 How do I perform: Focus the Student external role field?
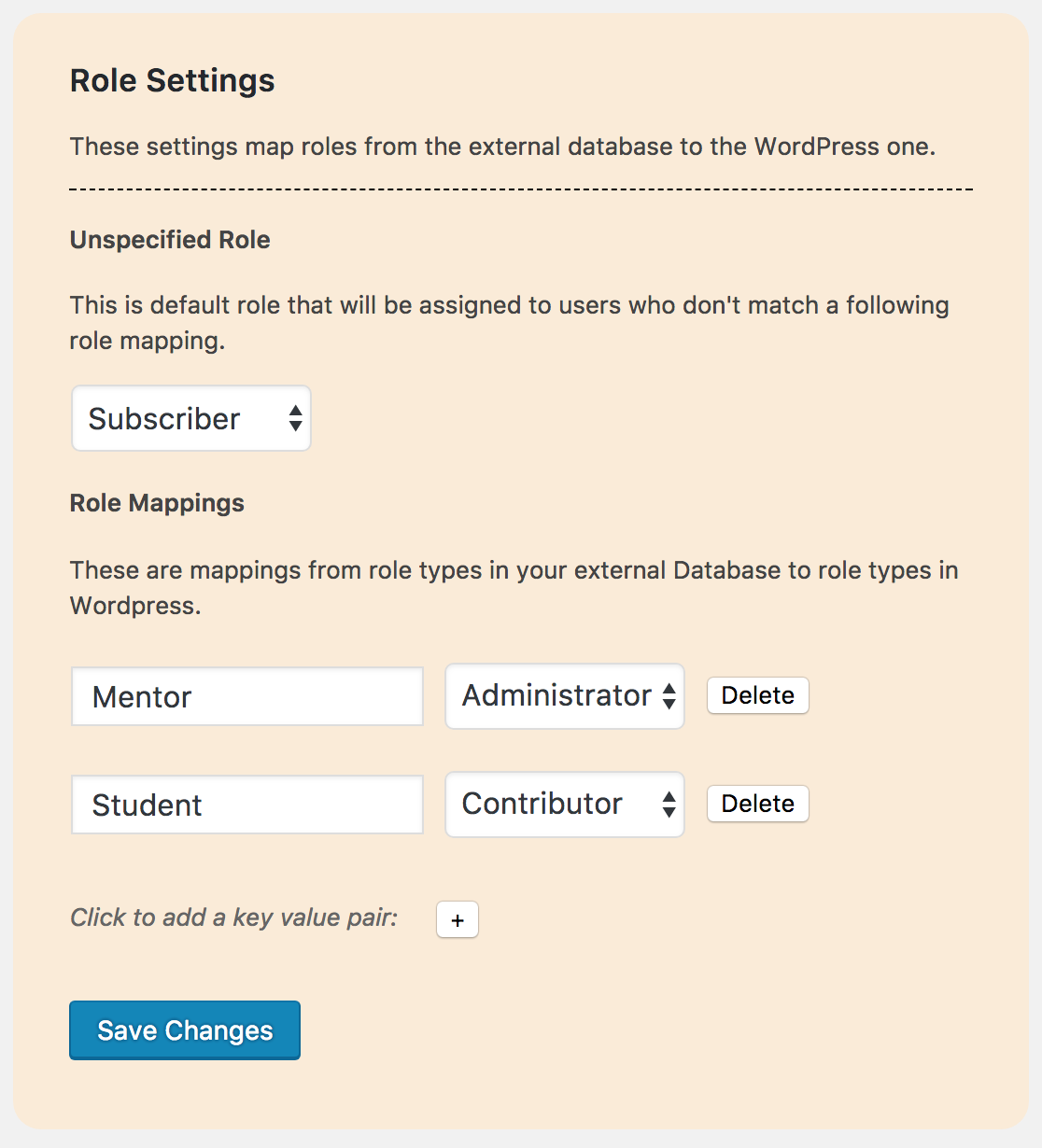coord(247,805)
